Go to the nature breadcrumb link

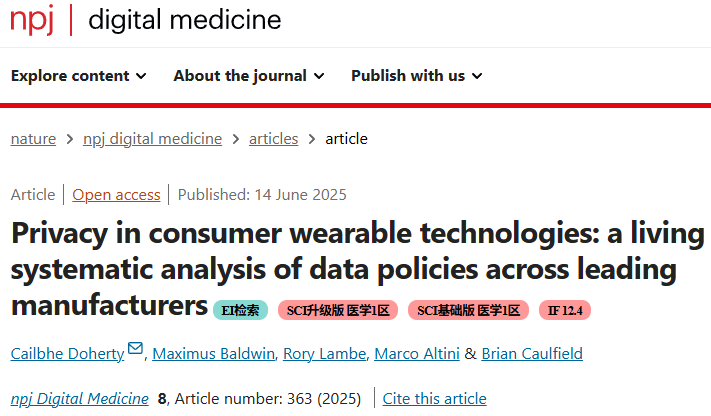33,139
